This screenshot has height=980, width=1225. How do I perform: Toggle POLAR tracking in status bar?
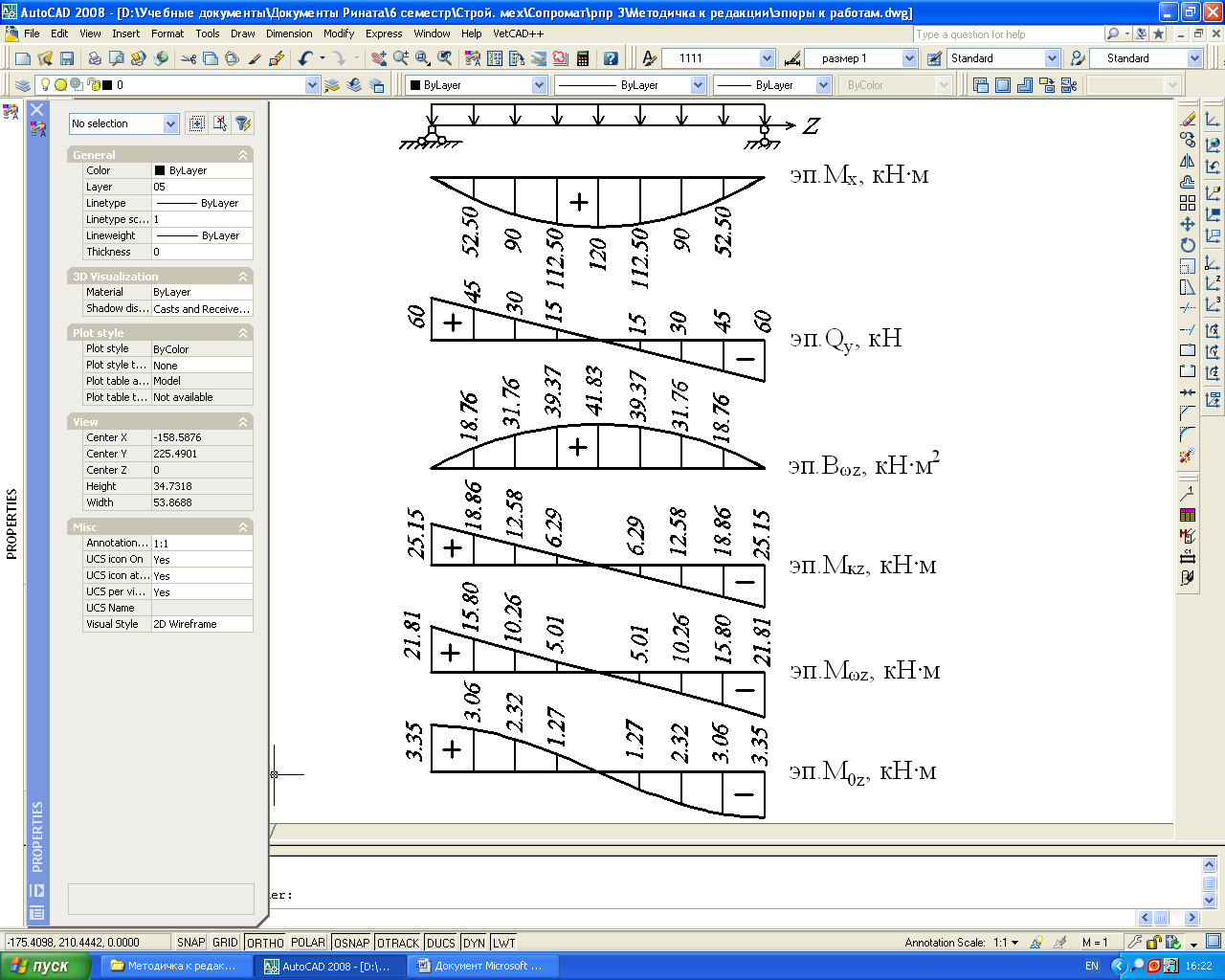[x=308, y=943]
